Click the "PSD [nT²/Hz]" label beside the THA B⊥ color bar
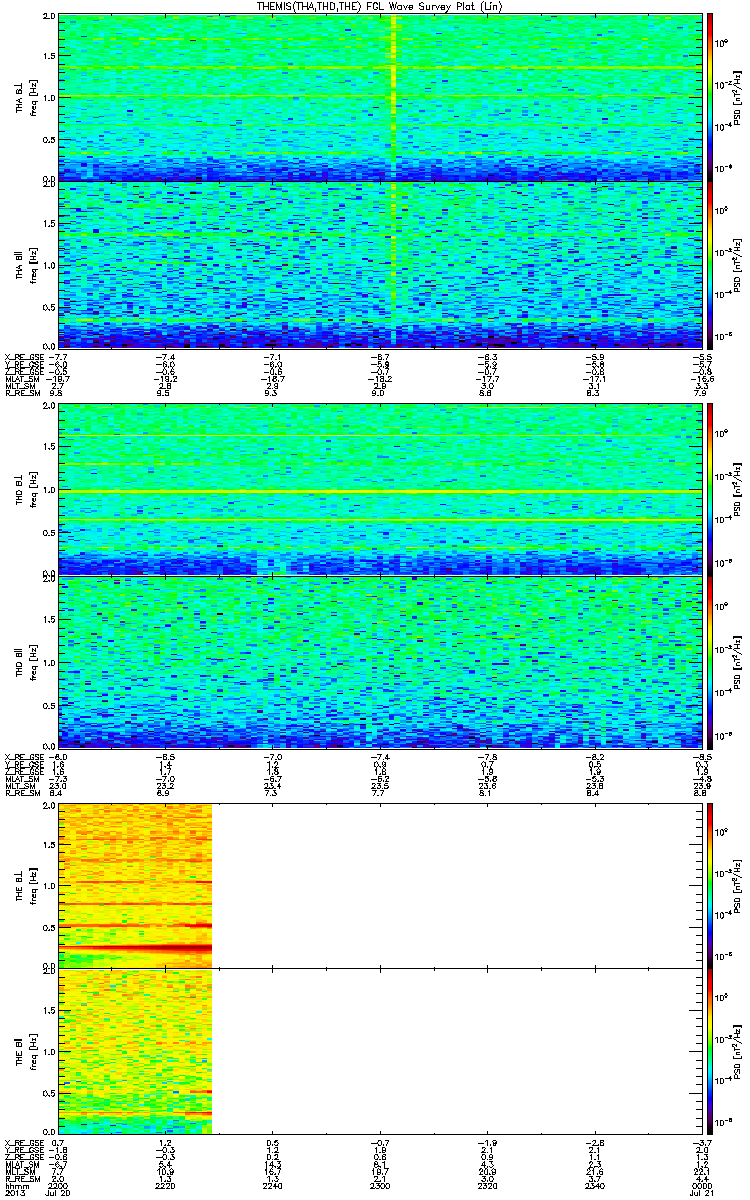Image resolution: width=750 pixels, height=1200 pixels. point(737,98)
